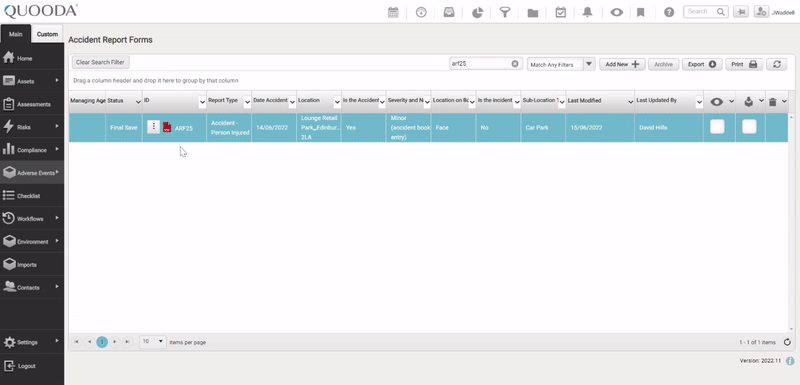Tick the eye-column checkbox for row ARF25
The height and width of the screenshot is (385, 800).
pos(717,127)
